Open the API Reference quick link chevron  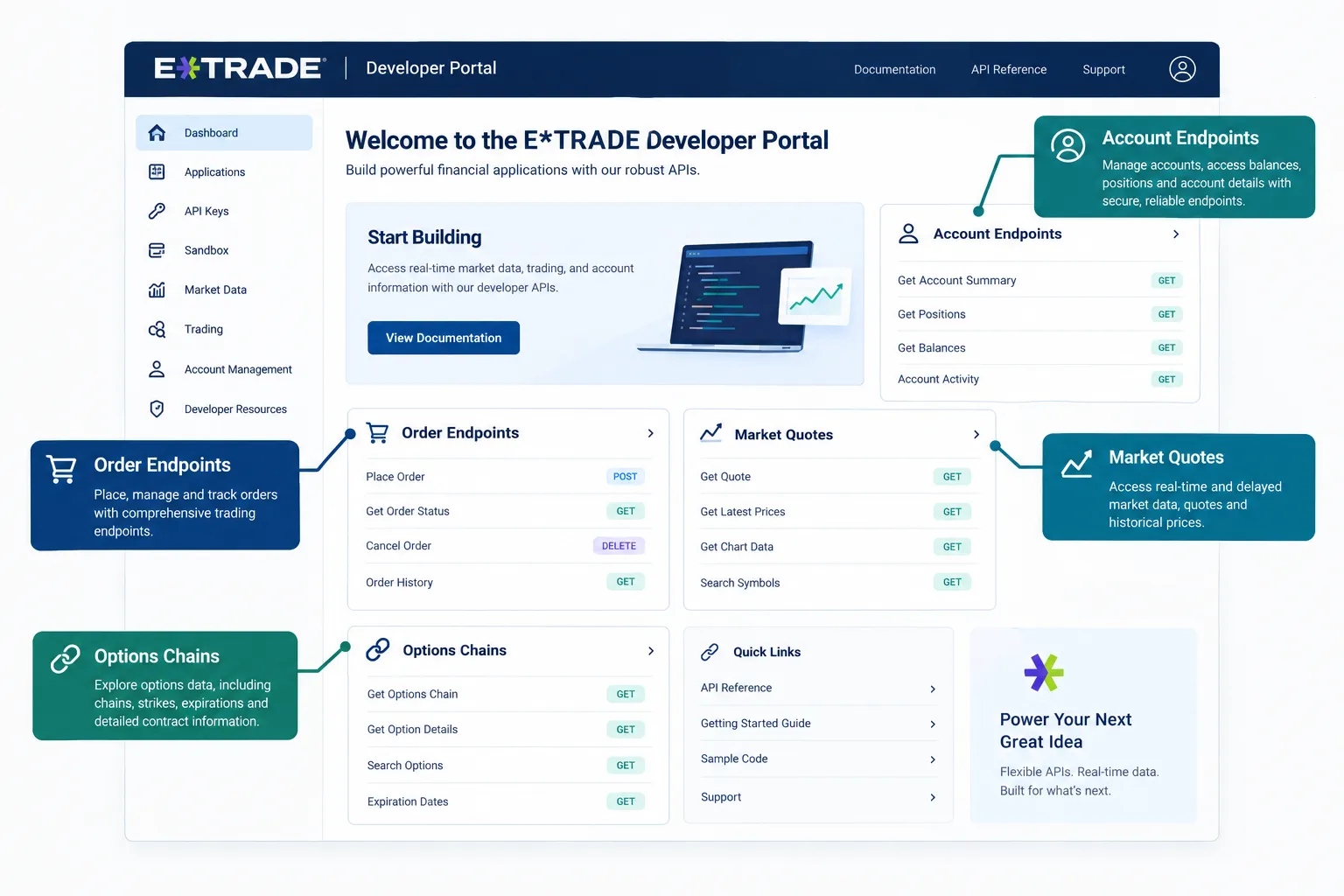(x=933, y=689)
